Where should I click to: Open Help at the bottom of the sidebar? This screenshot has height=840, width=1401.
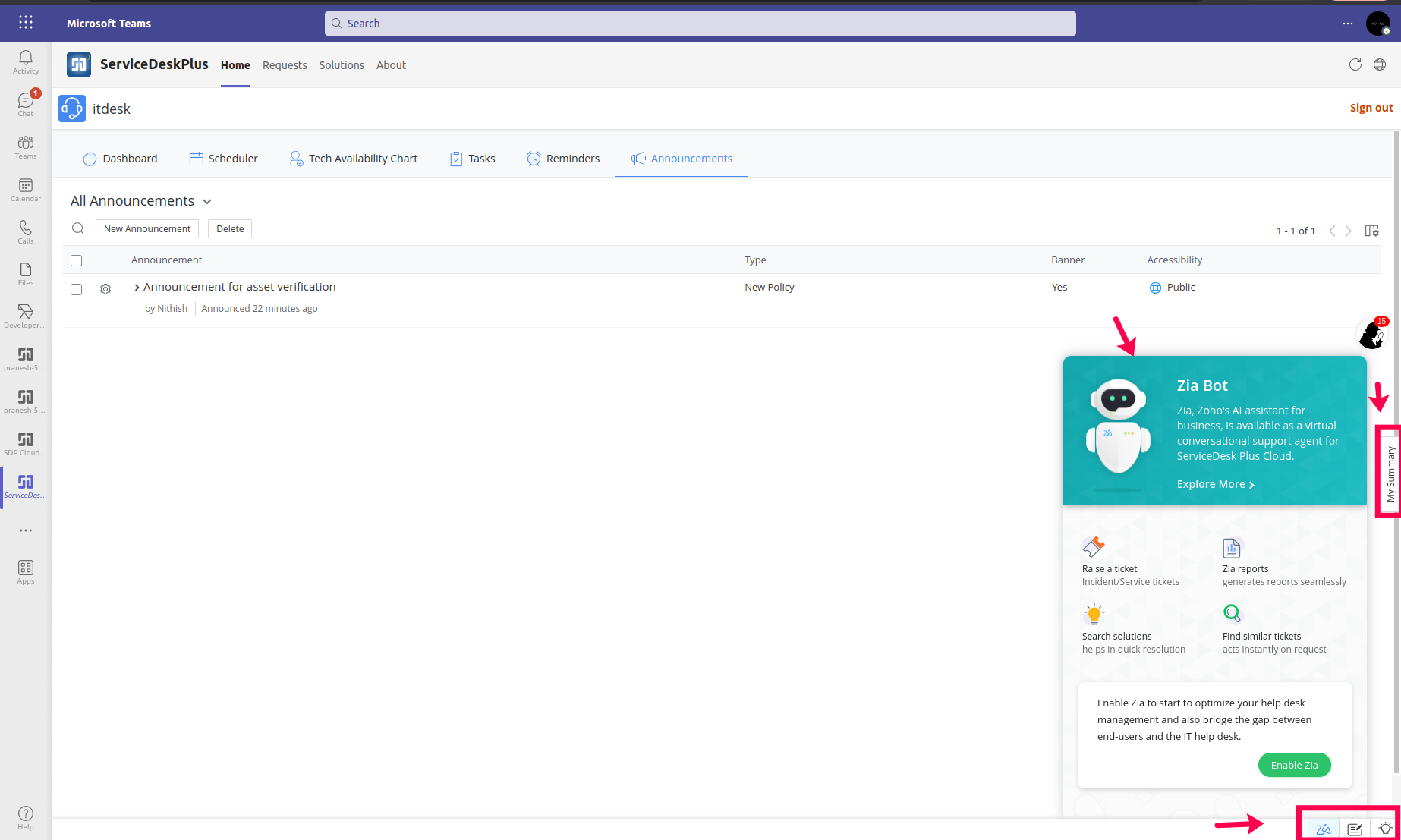click(x=26, y=818)
